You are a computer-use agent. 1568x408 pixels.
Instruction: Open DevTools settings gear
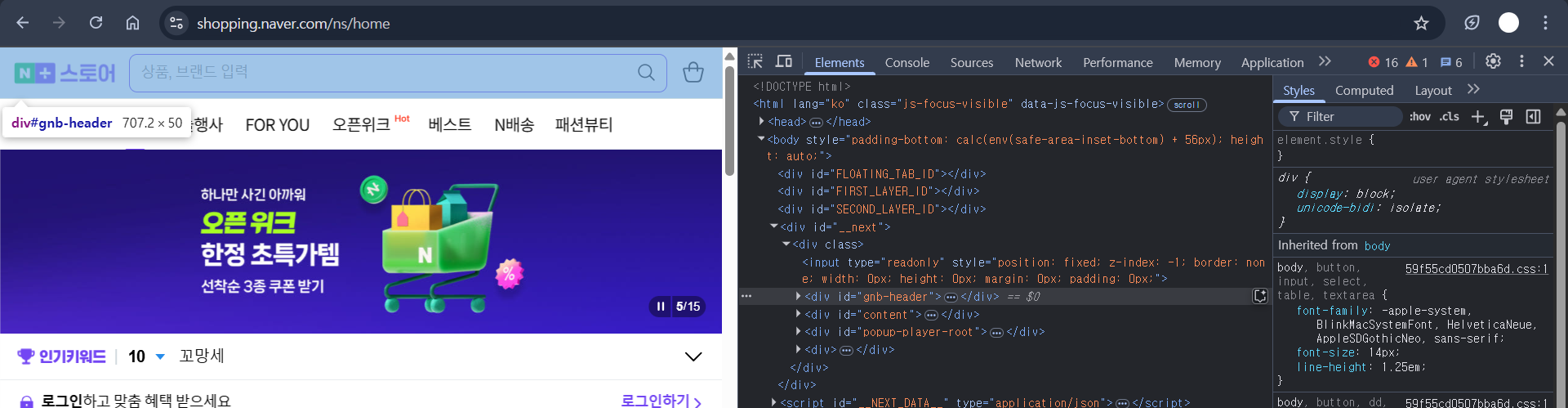point(1493,61)
